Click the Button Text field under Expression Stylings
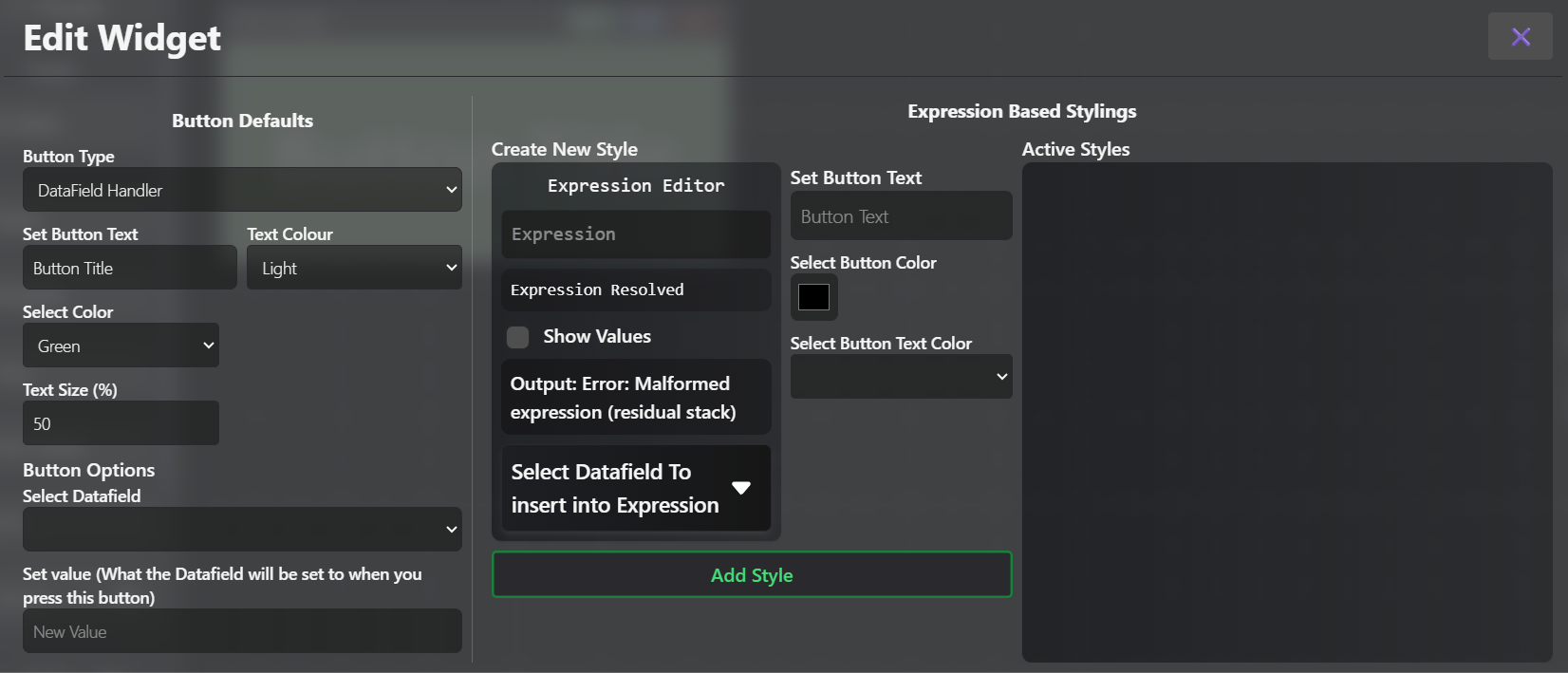Image resolution: width=1568 pixels, height=673 pixels. click(x=901, y=216)
